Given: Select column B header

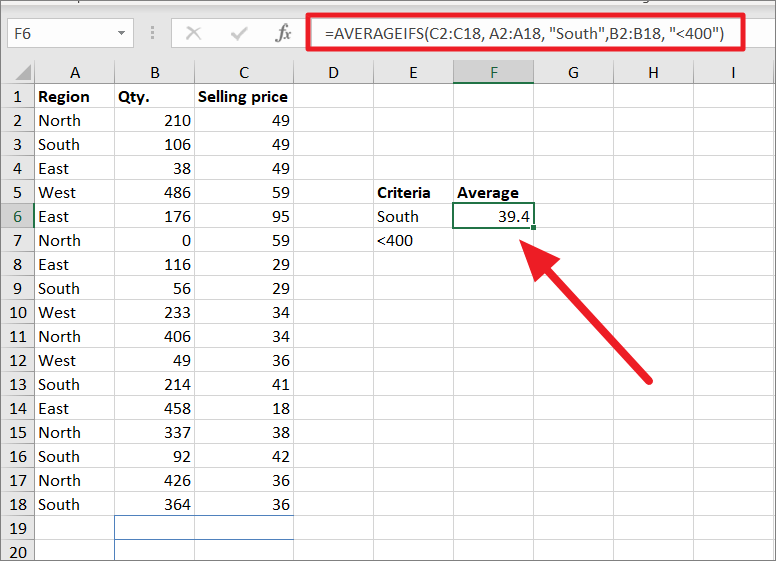Looking at the screenshot, I should [x=154, y=72].
